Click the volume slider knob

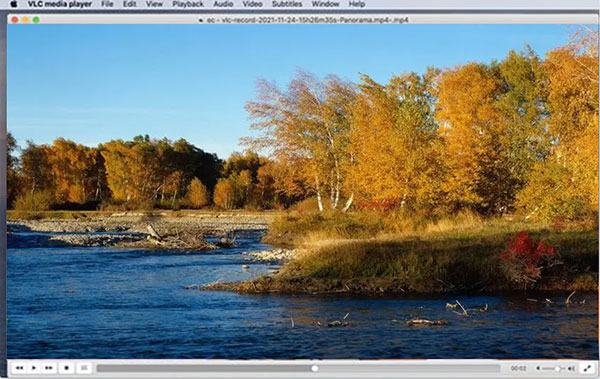558,369
